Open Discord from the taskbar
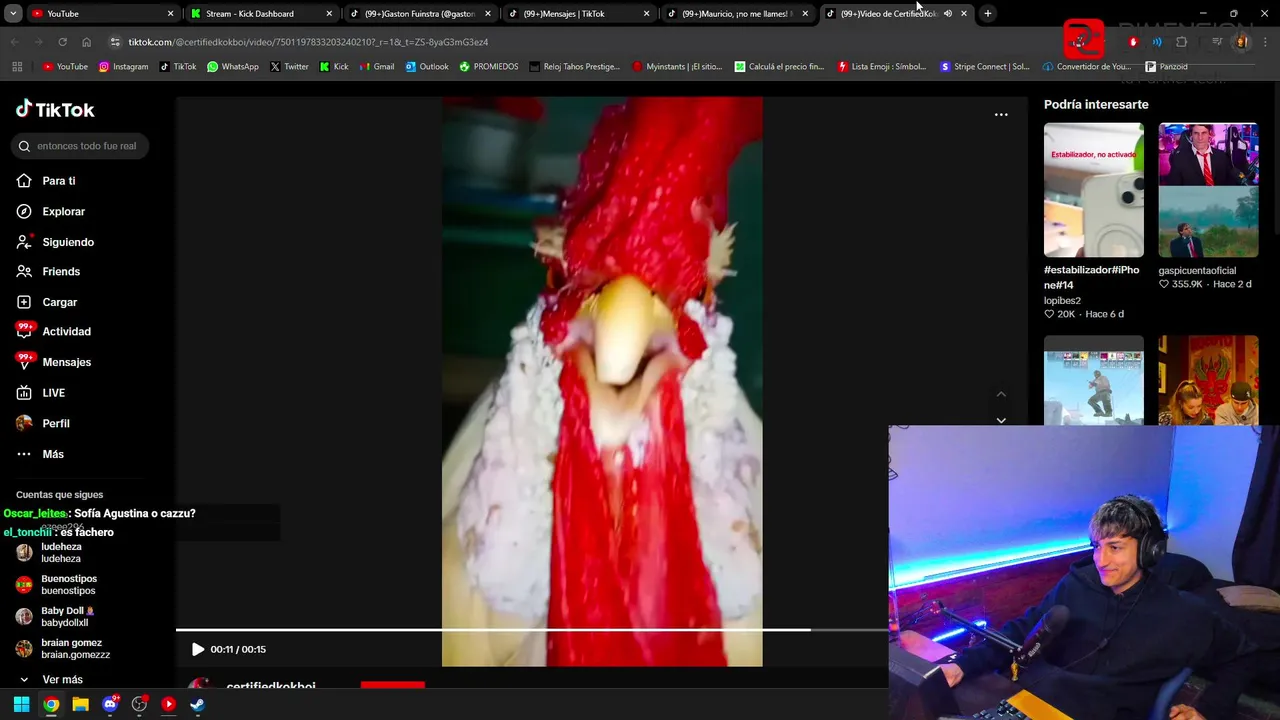This screenshot has height=720, width=1280. pos(110,704)
